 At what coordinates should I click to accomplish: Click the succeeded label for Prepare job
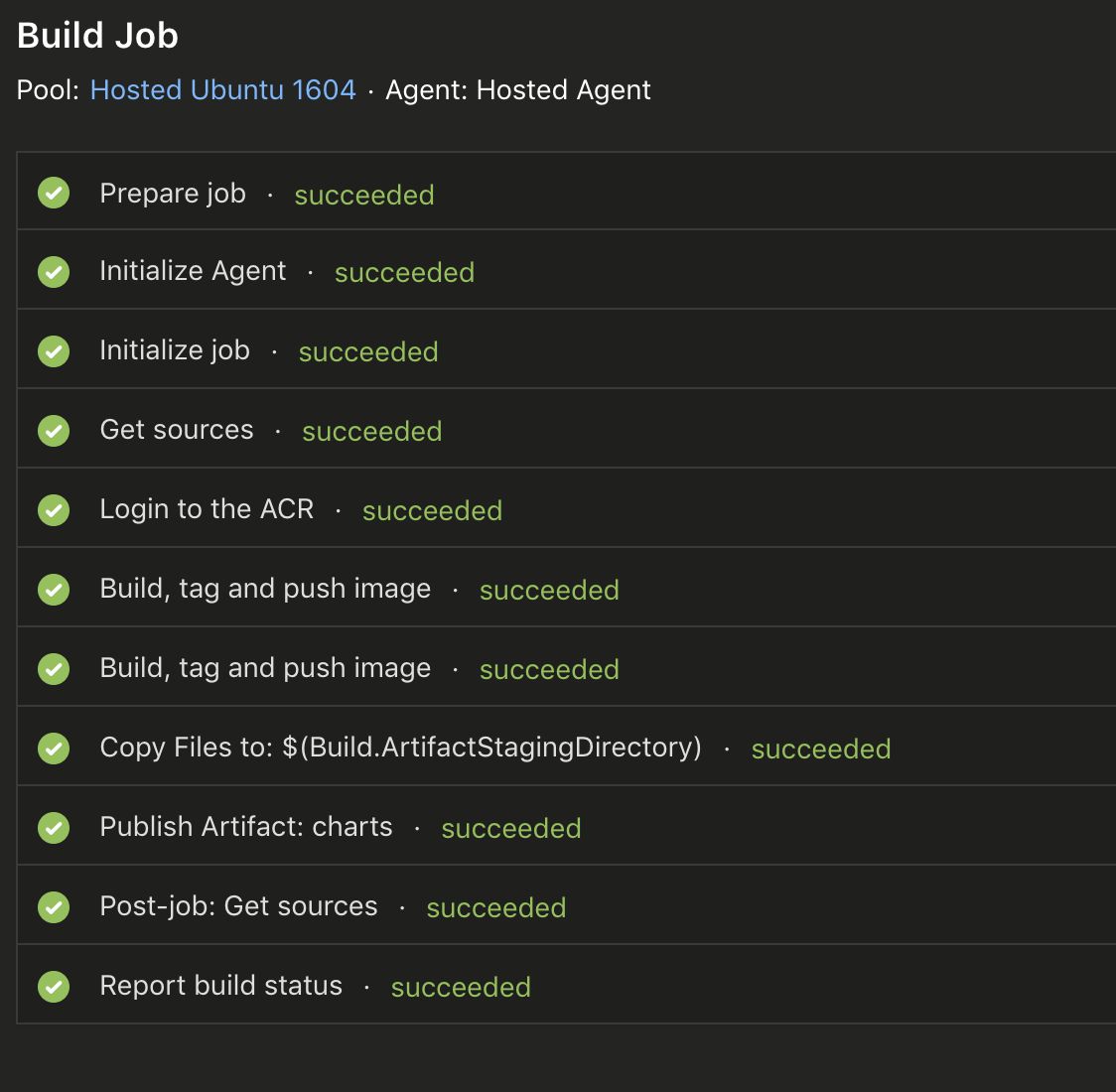point(363,195)
